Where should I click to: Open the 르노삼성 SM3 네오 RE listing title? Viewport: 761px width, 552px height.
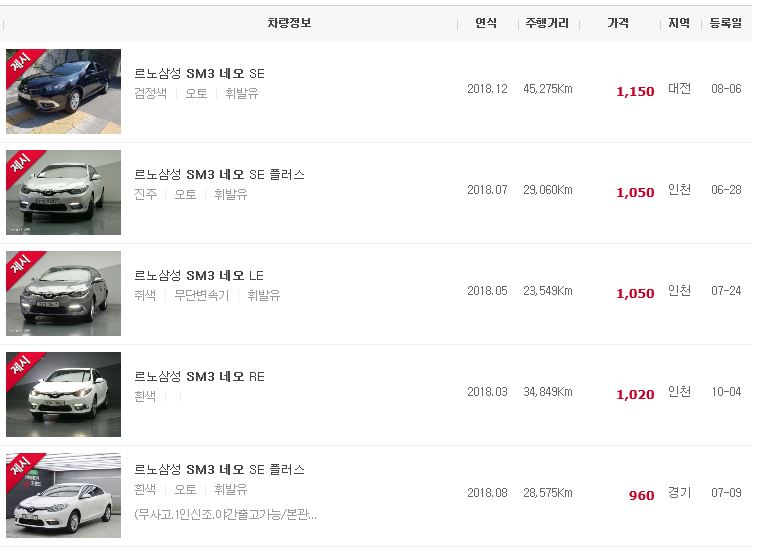click(199, 377)
